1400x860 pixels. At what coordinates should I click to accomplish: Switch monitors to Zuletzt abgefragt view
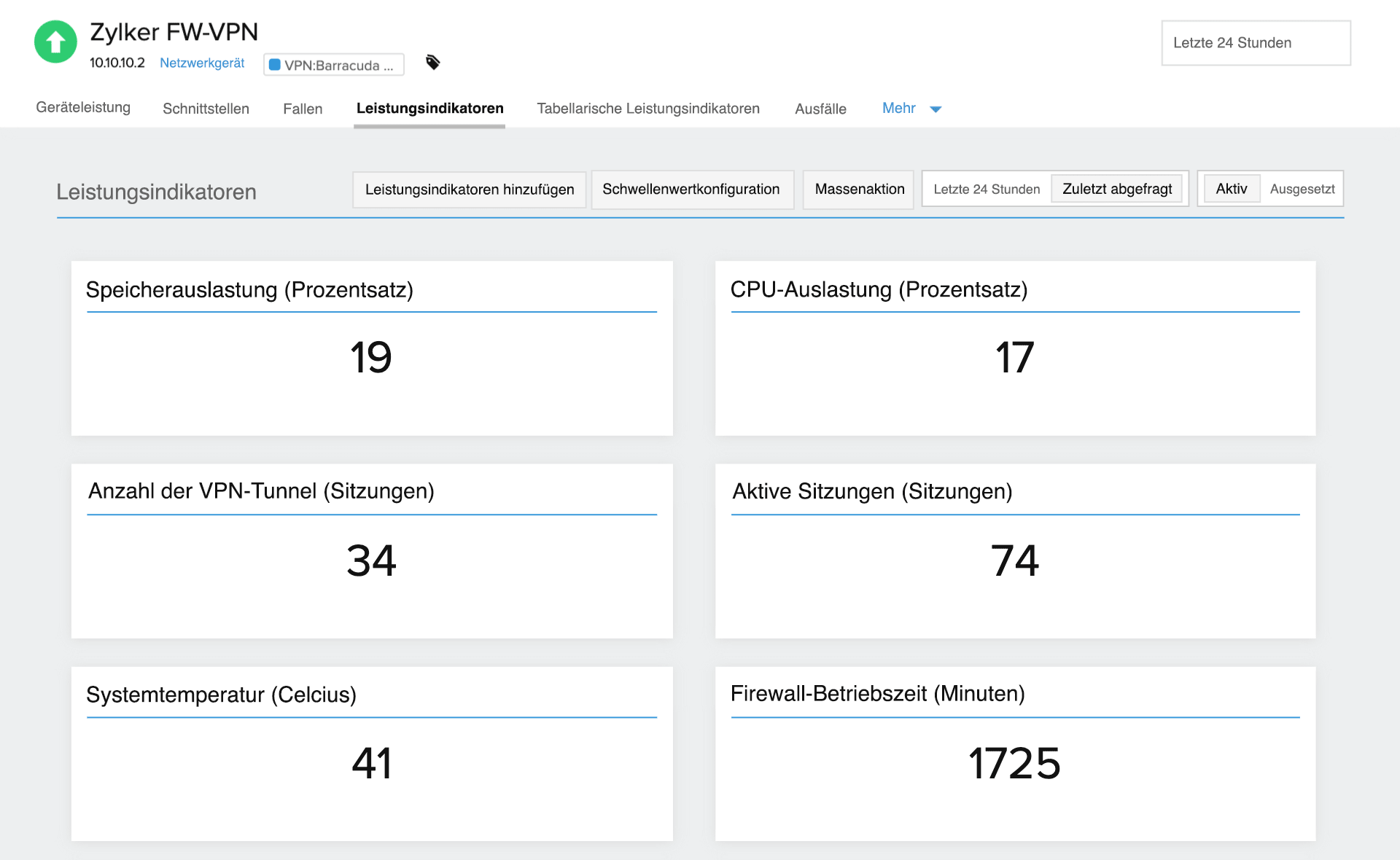click(x=1117, y=188)
